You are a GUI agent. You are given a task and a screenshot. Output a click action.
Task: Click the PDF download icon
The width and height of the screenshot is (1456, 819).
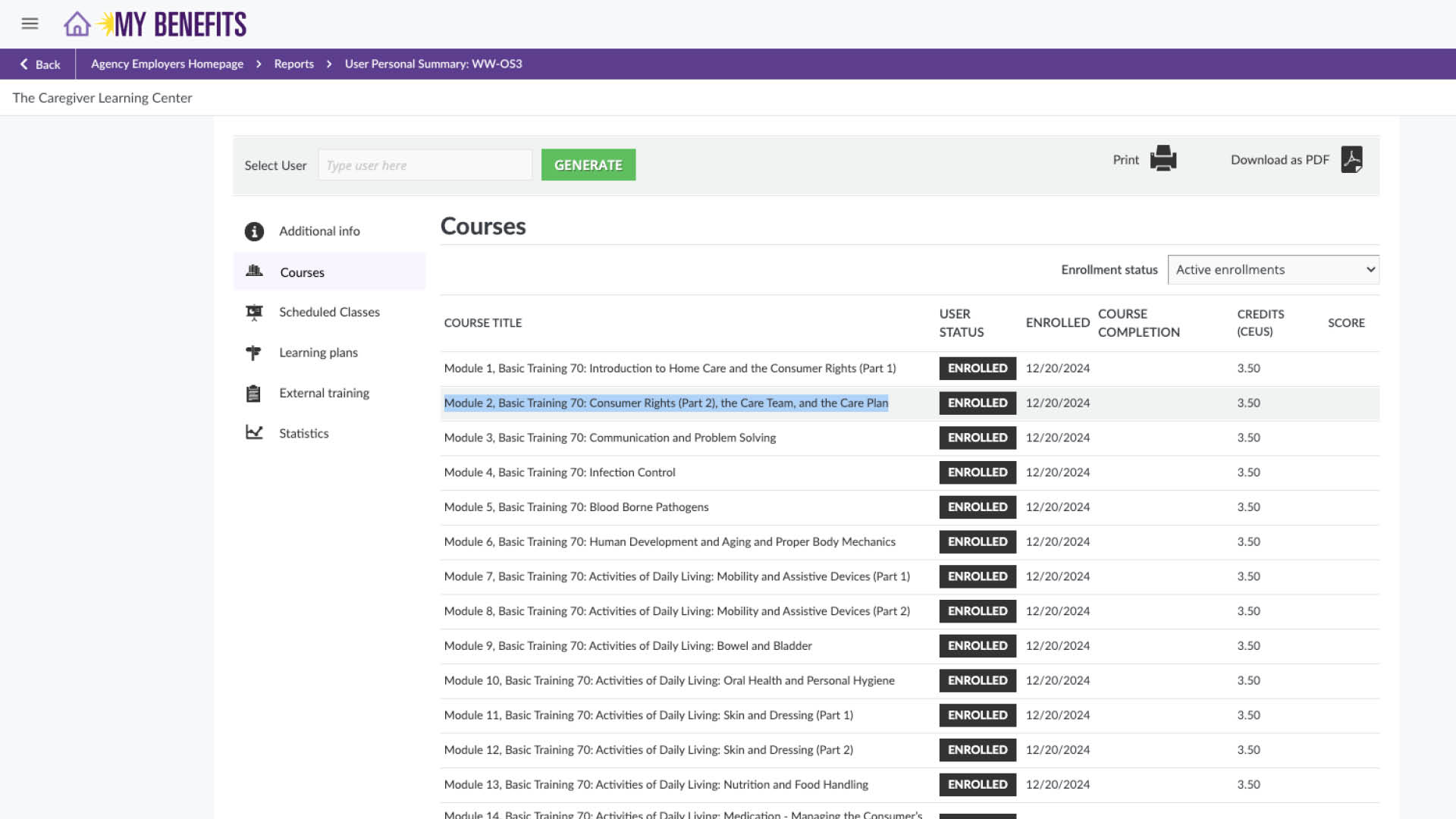point(1351,159)
